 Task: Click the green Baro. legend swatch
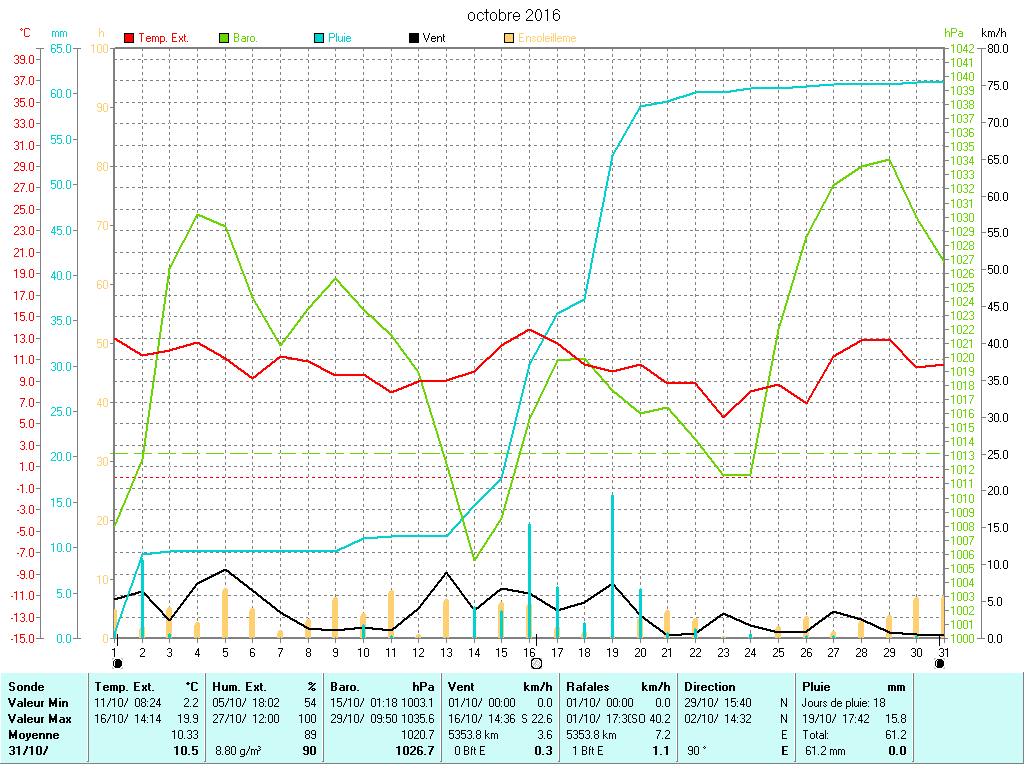[x=224, y=38]
